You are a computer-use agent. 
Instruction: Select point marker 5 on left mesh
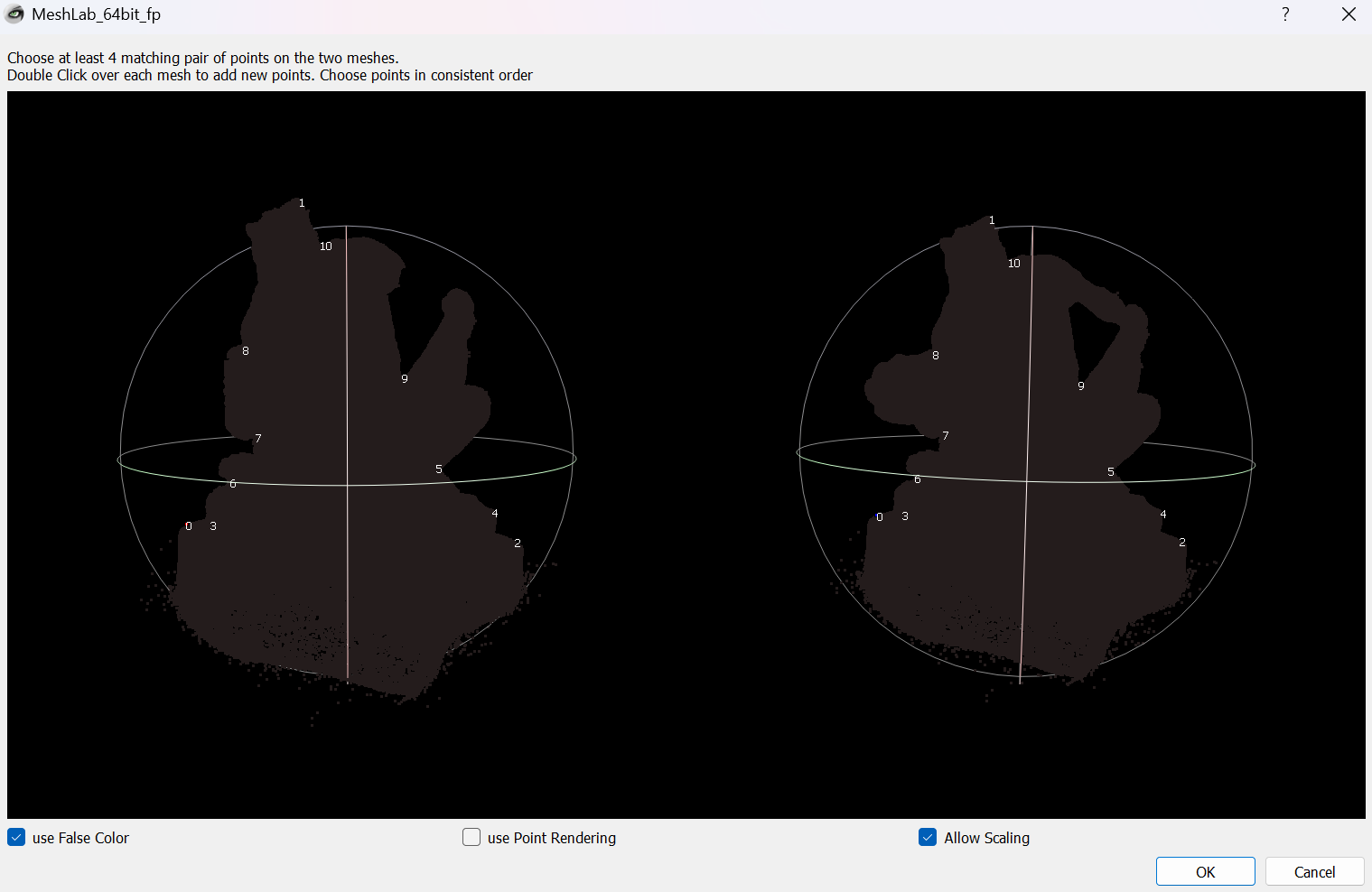(x=439, y=469)
